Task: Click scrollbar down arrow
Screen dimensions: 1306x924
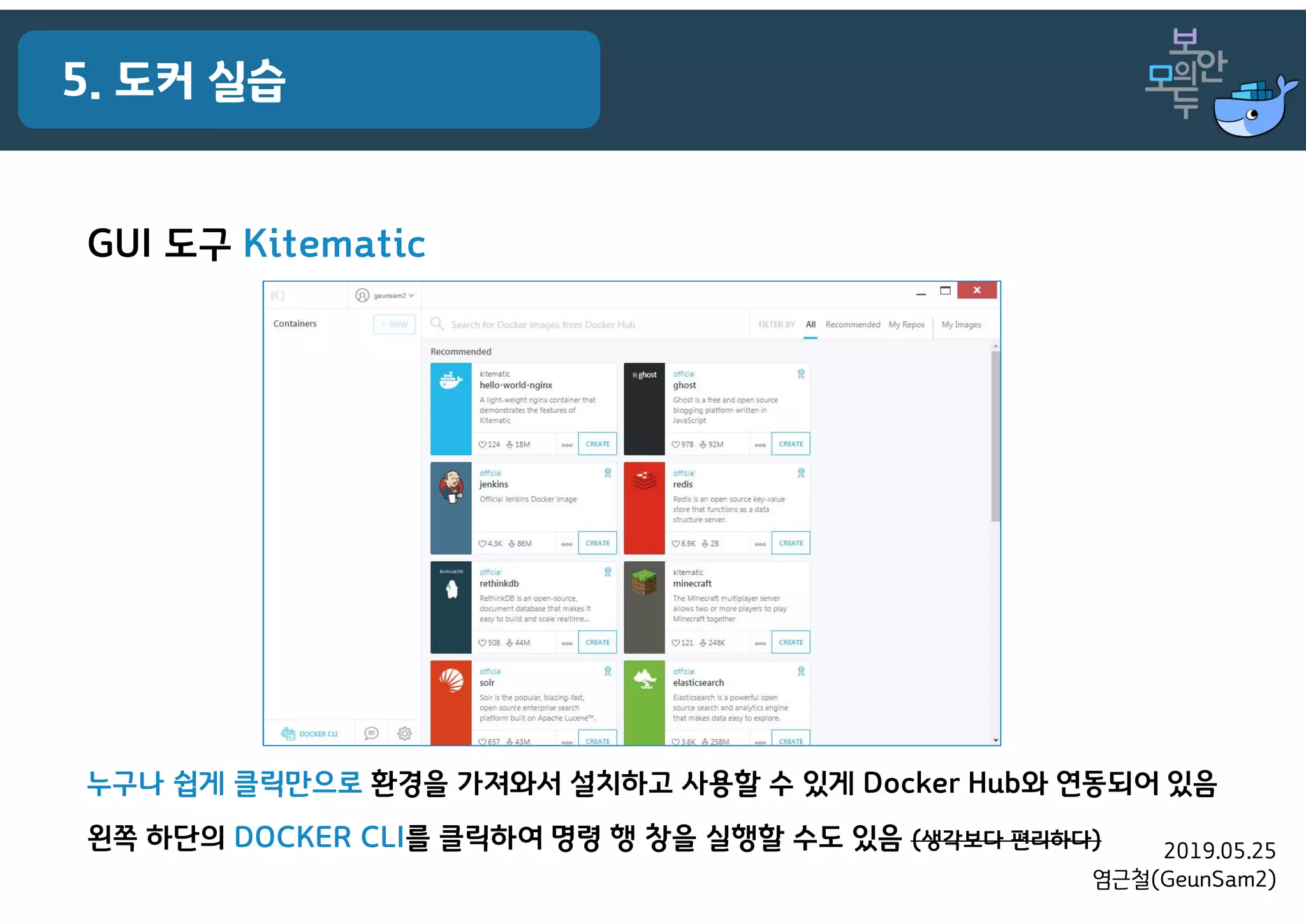Action: coord(995,740)
